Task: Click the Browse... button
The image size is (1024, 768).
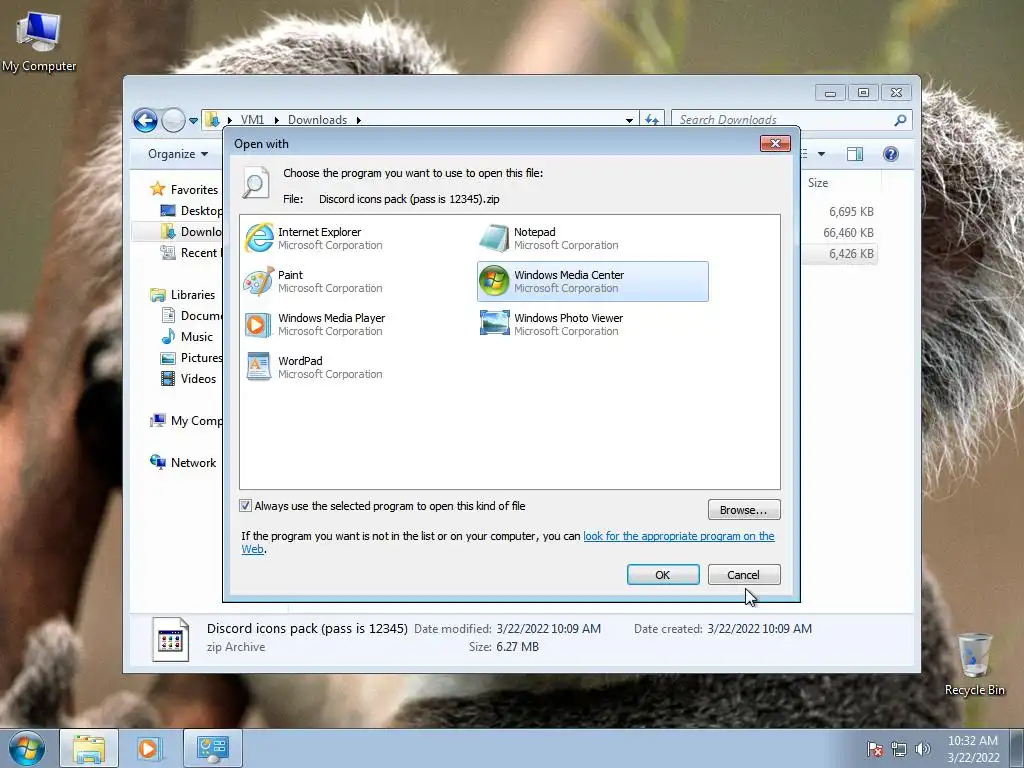Action: click(744, 509)
